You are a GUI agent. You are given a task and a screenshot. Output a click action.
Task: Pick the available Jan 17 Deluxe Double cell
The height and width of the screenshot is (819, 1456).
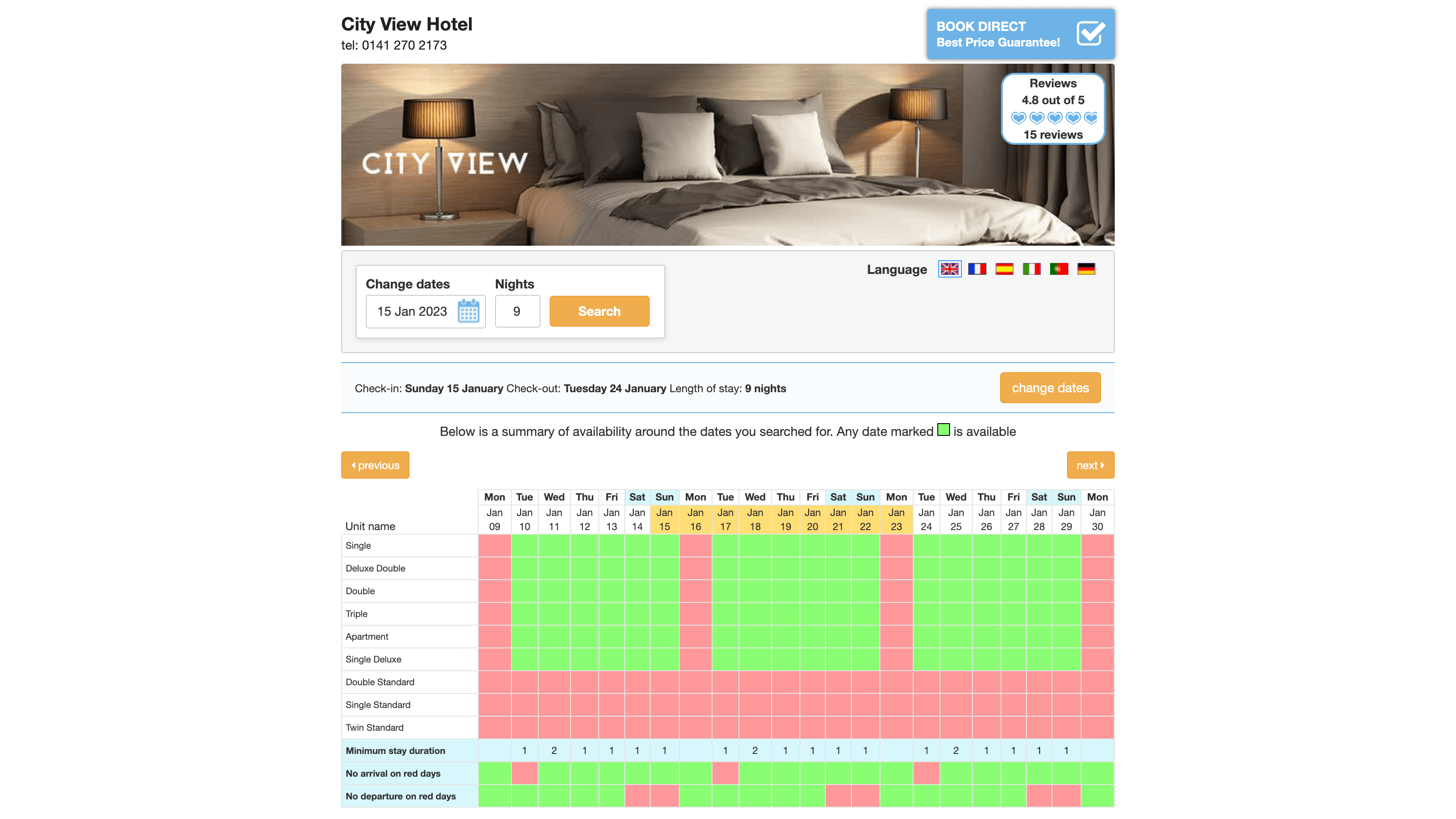(x=725, y=568)
